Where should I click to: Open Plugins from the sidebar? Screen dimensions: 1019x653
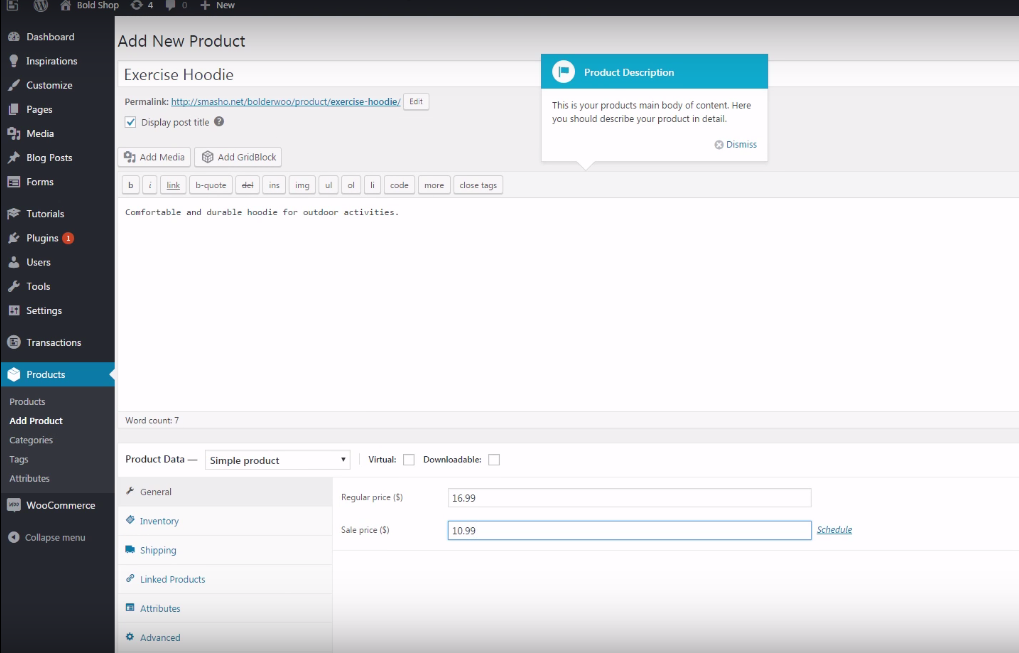[x=42, y=238]
